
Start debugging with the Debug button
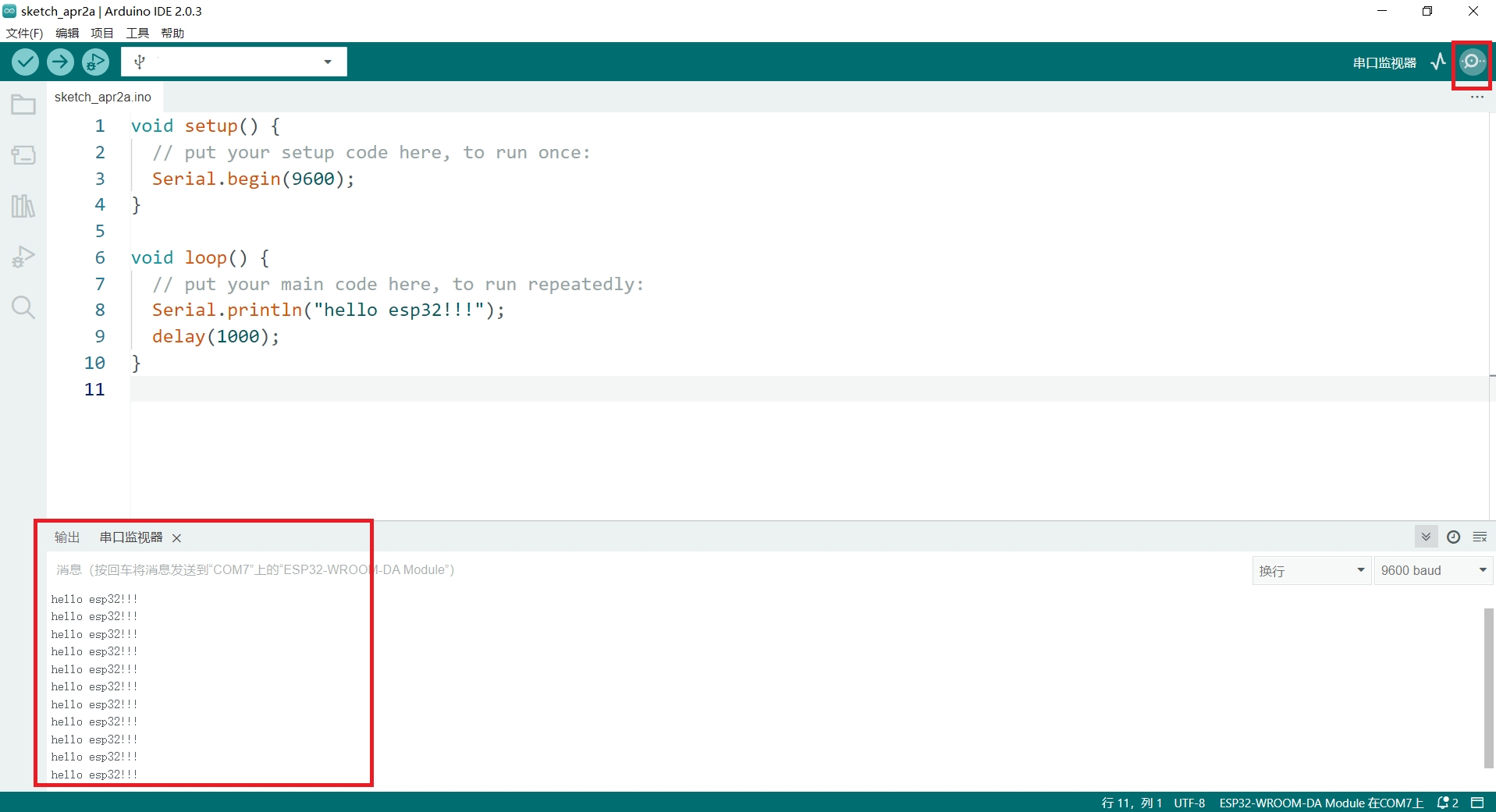(95, 62)
